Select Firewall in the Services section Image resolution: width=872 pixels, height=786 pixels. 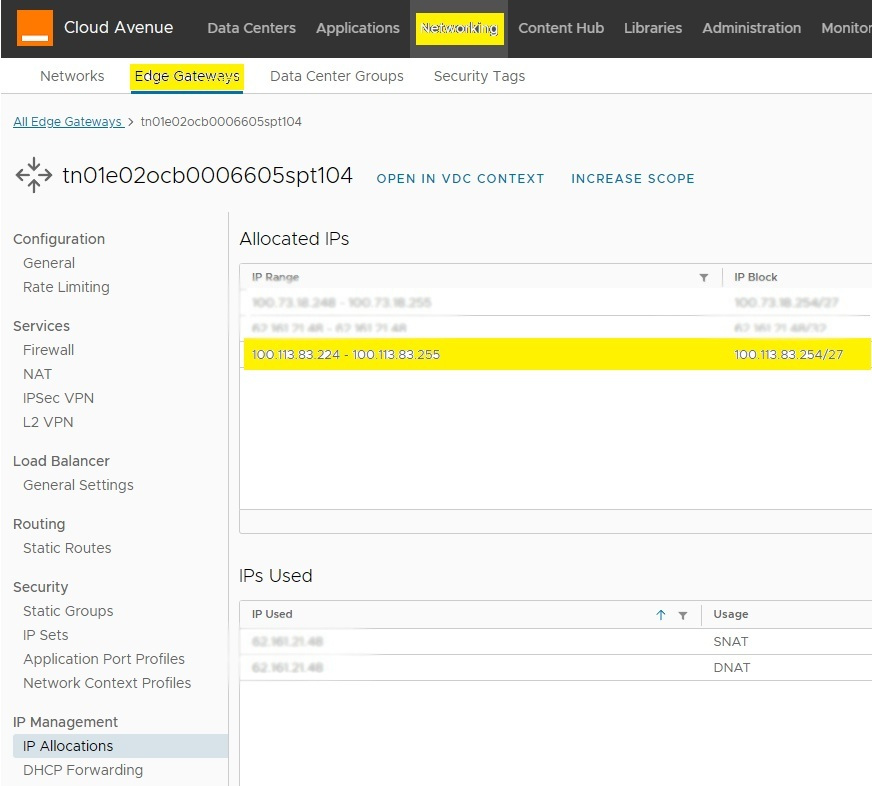[49, 350]
